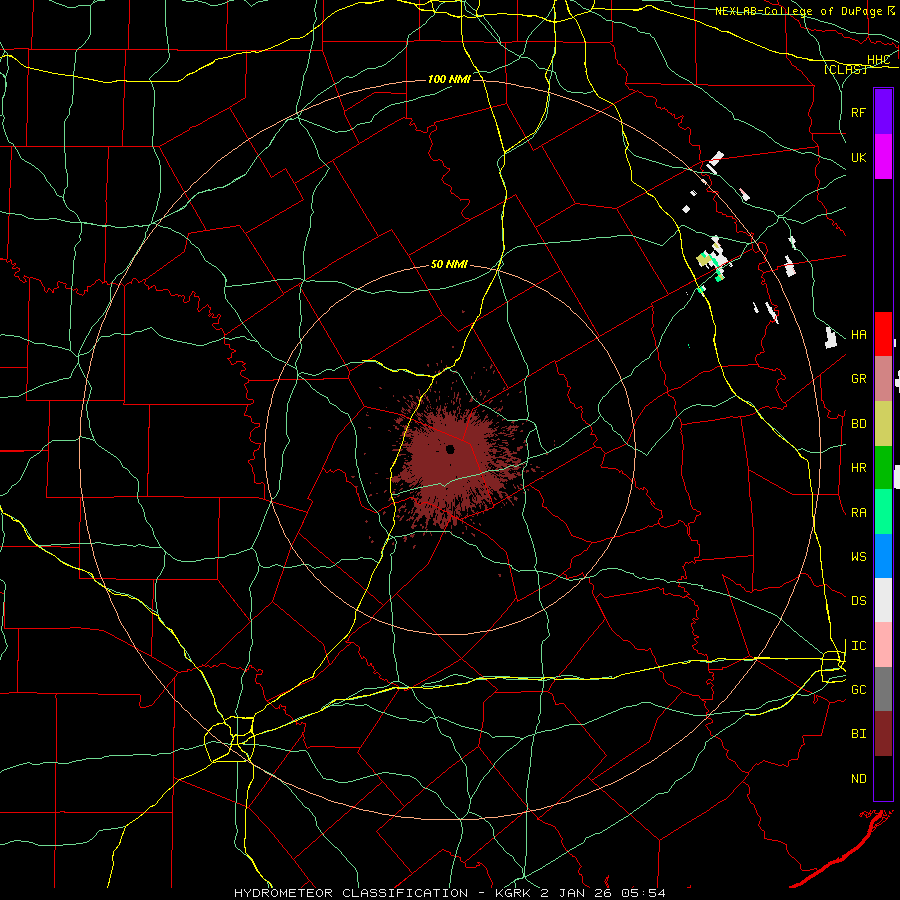This screenshot has height=900, width=900.
Task: Click the 'IC' legend label
Action: click(x=858, y=646)
